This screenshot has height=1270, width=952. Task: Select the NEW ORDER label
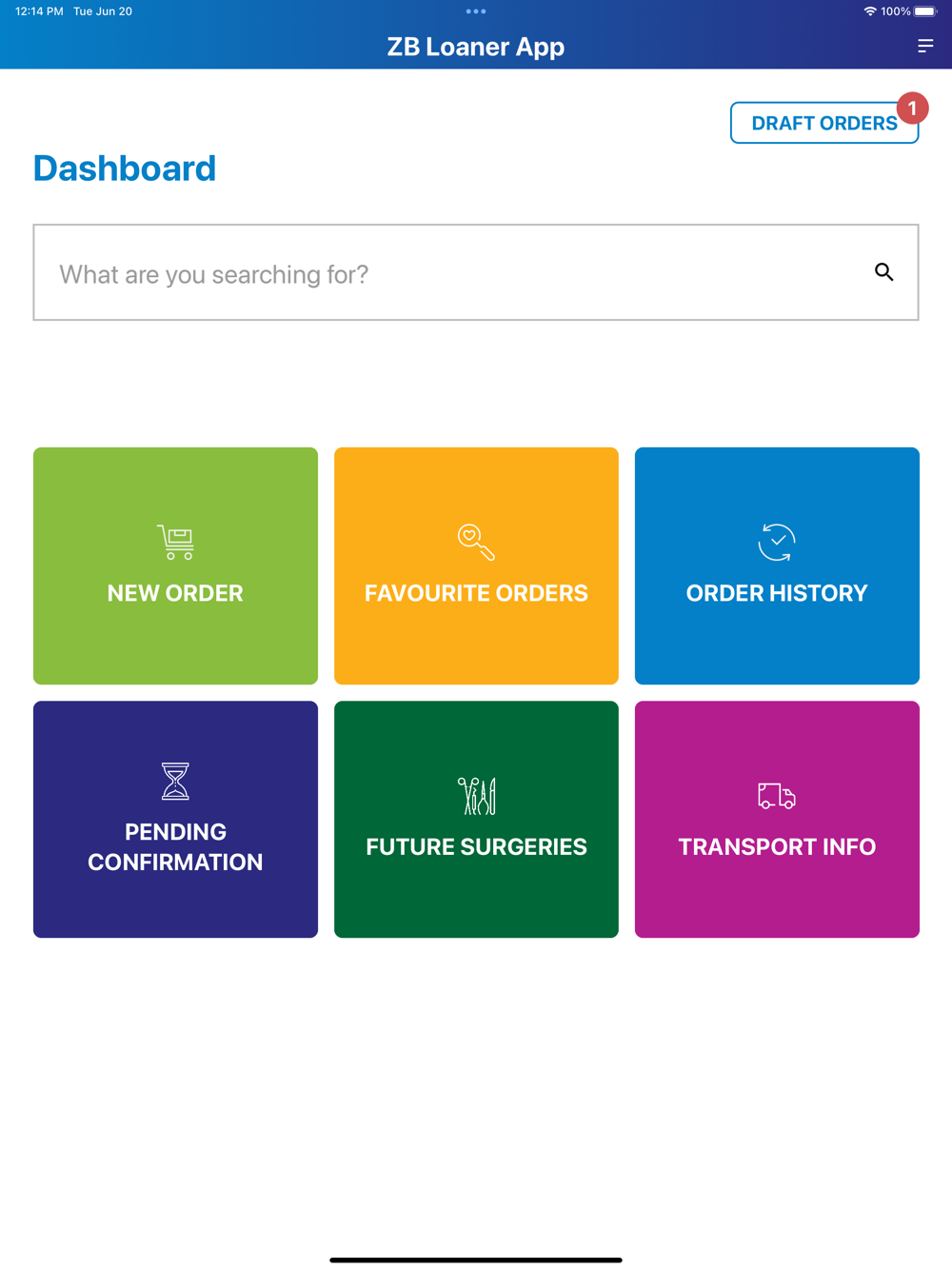pos(175,593)
